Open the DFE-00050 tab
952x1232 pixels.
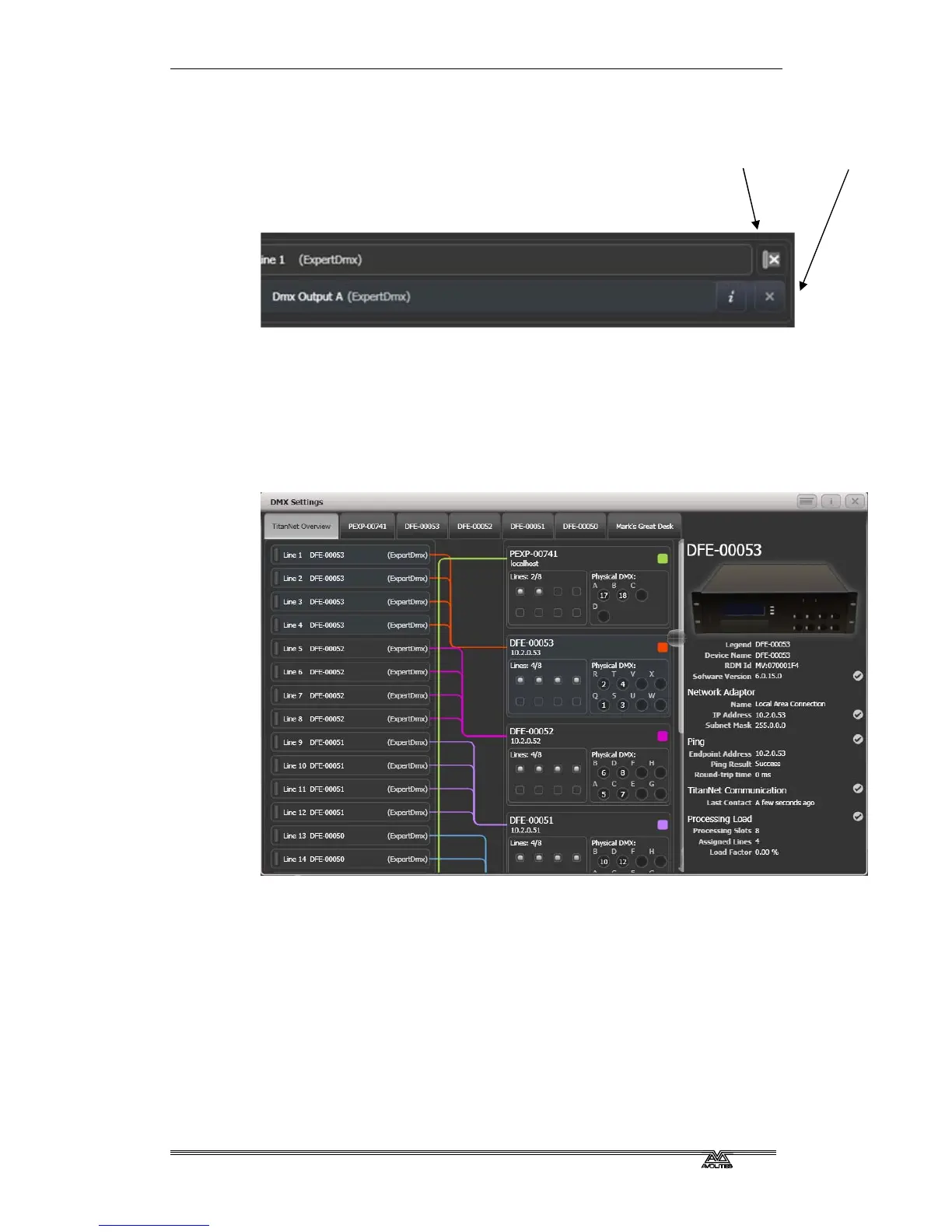click(580, 526)
